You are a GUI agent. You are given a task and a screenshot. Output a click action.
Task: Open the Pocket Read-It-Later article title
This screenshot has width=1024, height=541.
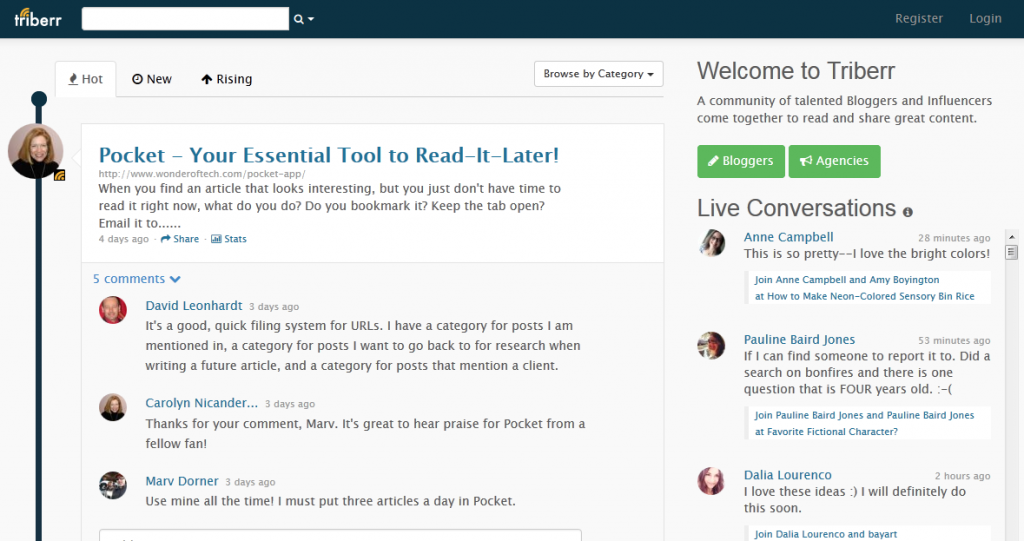coord(328,155)
